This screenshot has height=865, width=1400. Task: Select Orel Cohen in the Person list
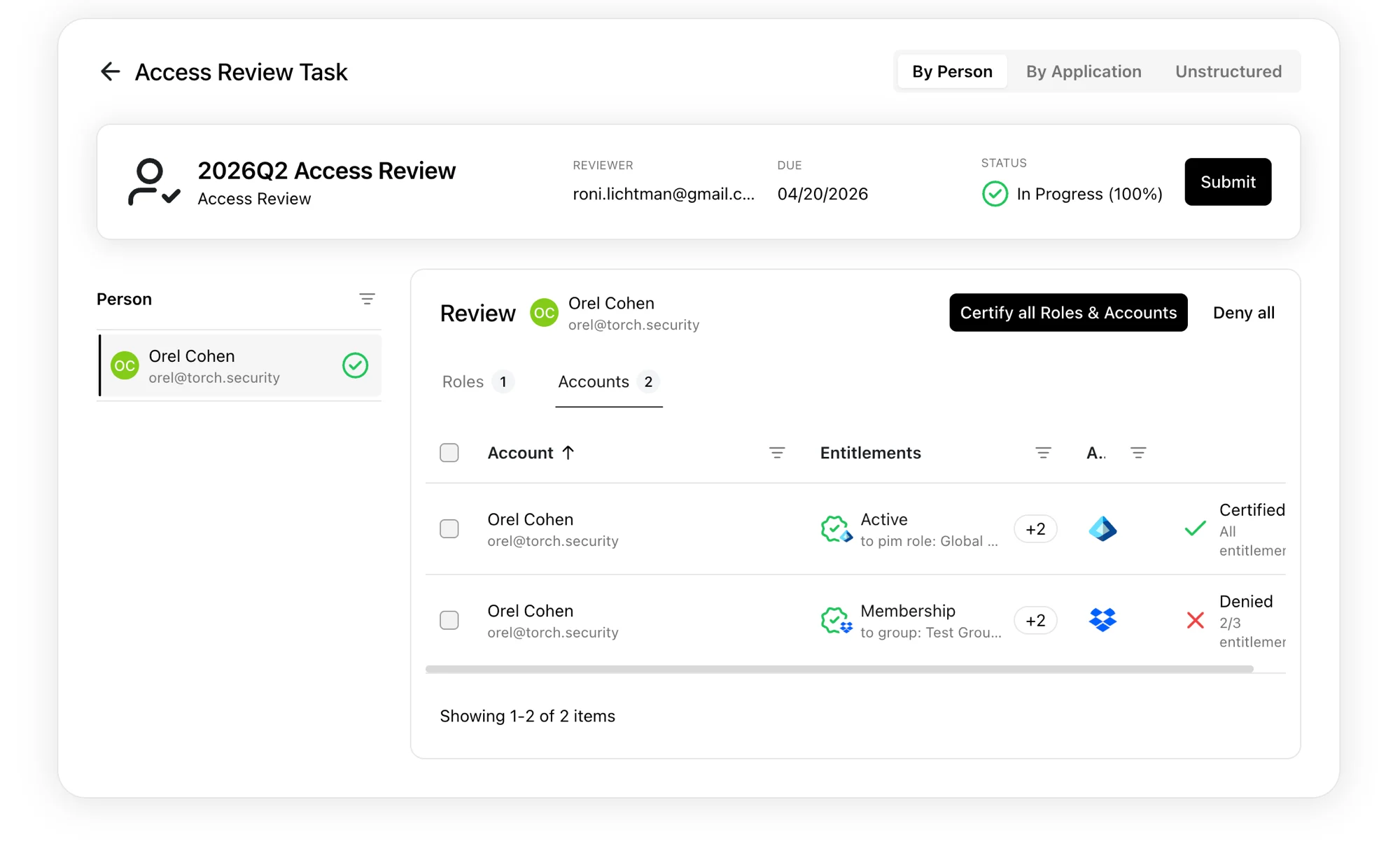pyautogui.click(x=240, y=365)
